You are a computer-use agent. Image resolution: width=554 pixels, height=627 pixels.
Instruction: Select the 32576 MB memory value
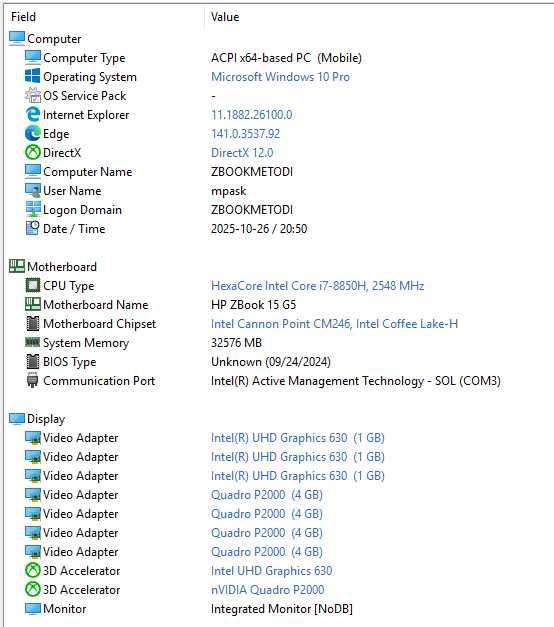point(236,343)
